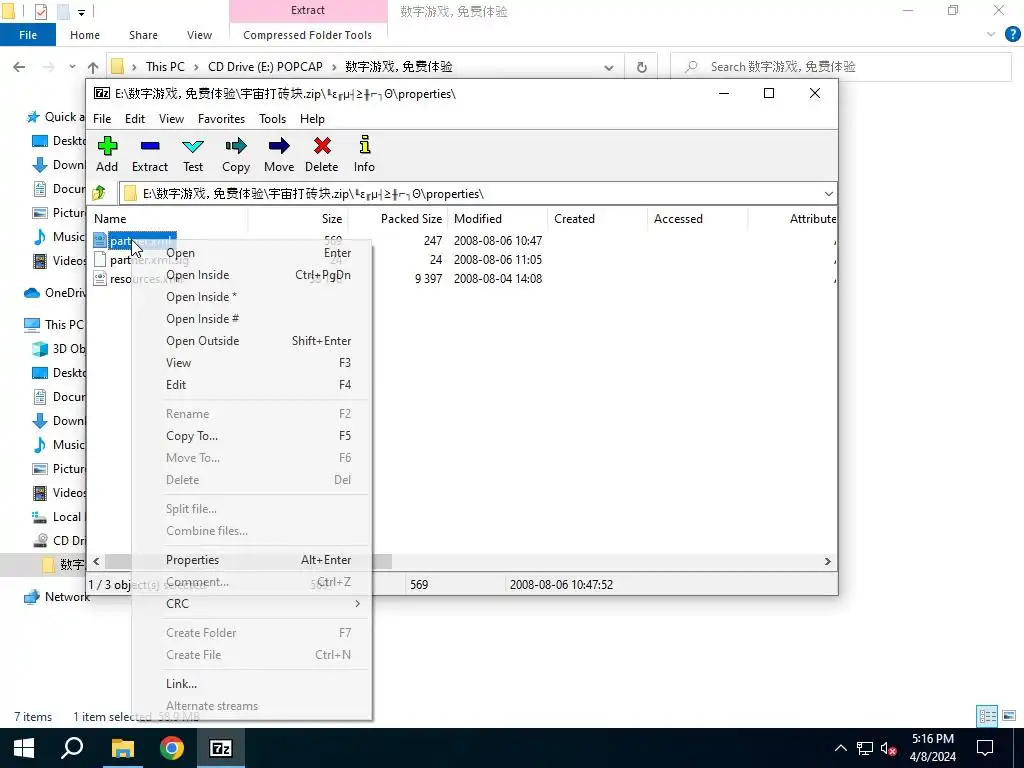Open taskbar search magnifier

point(72,748)
